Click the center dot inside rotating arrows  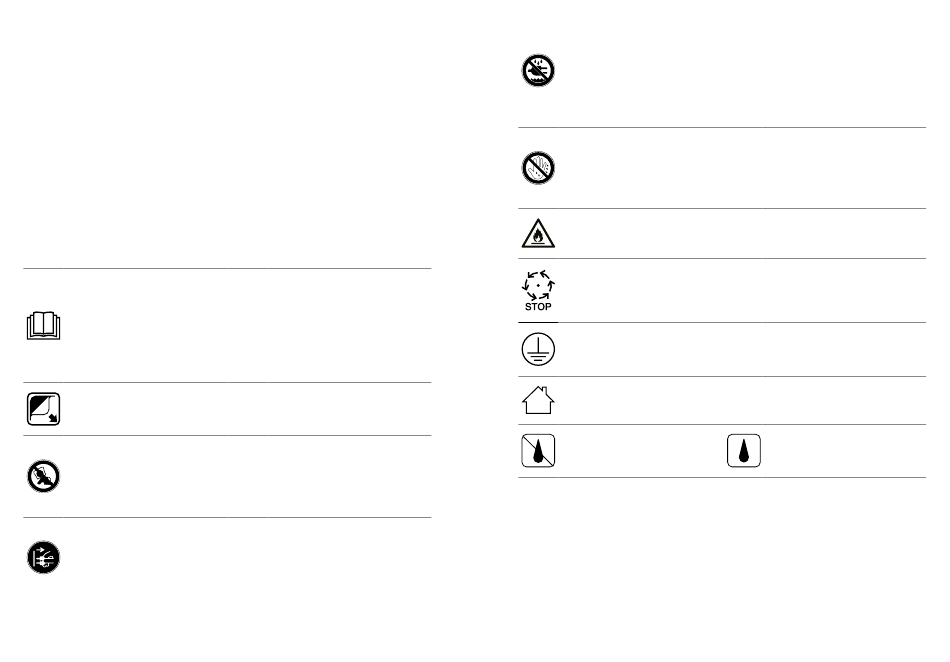pyautogui.click(x=538, y=285)
